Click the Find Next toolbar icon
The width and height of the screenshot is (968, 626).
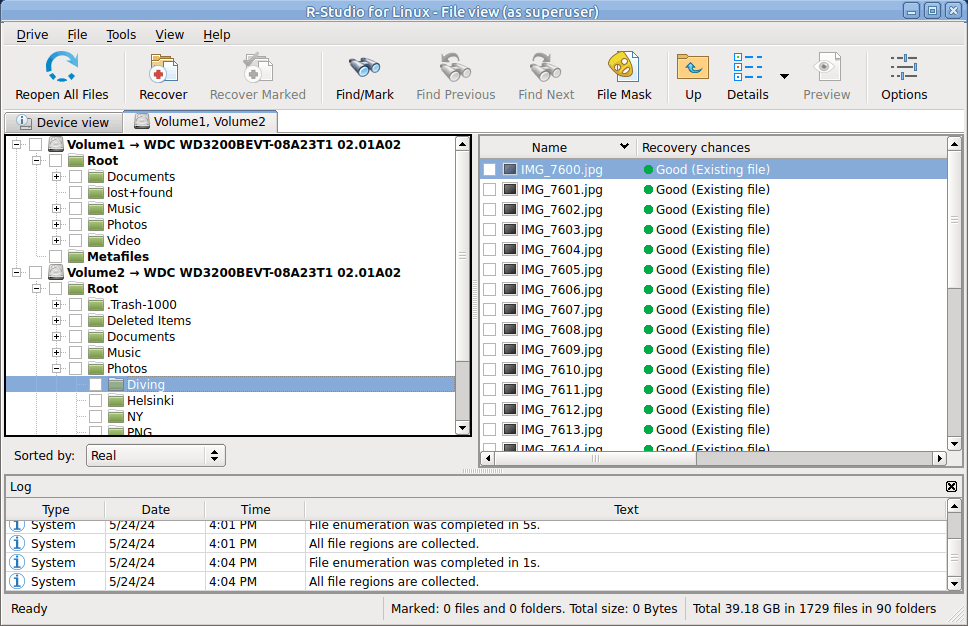point(546,68)
